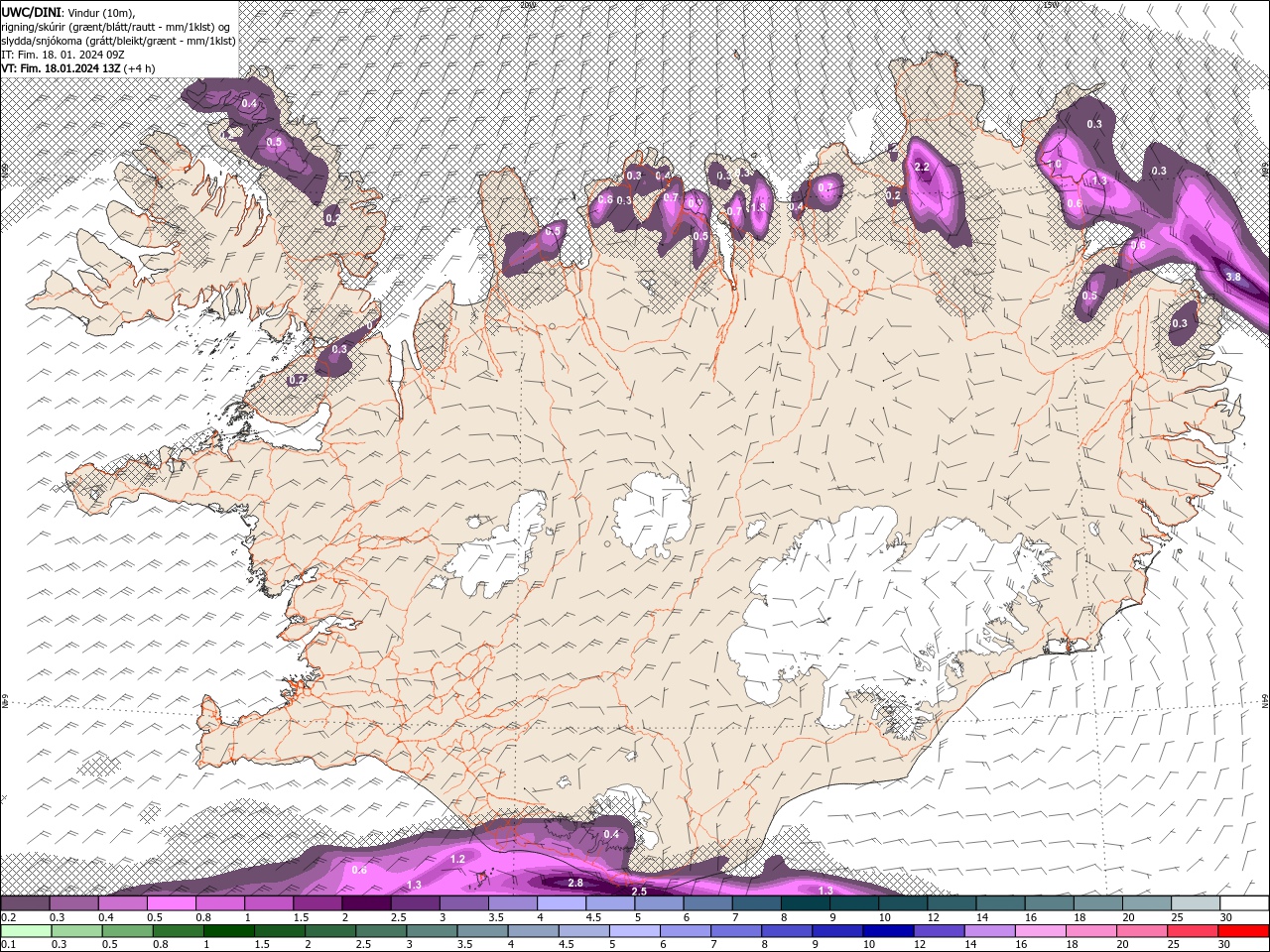Viewport: 1270px width, 952px height.
Task: Lower legend: pick dark green swatch between 1 and 1.5
Action: coord(228,931)
